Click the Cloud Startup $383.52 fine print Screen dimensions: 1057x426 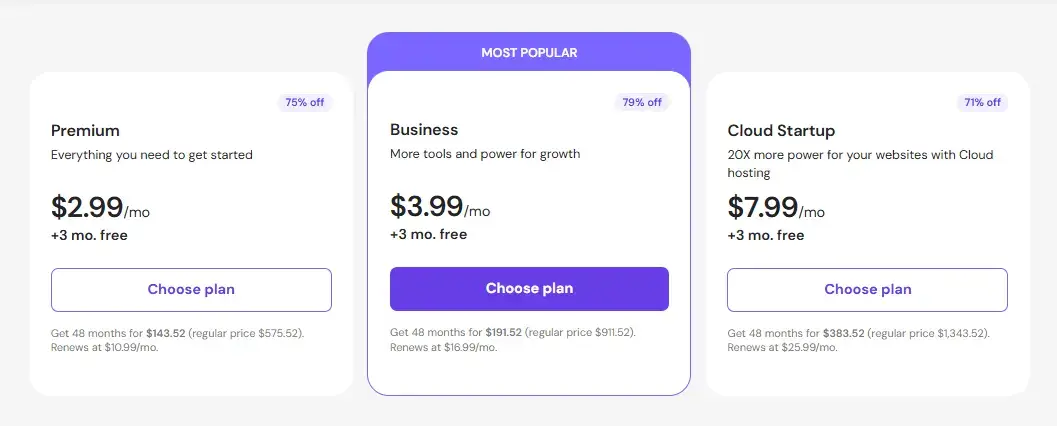pyautogui.click(x=857, y=340)
